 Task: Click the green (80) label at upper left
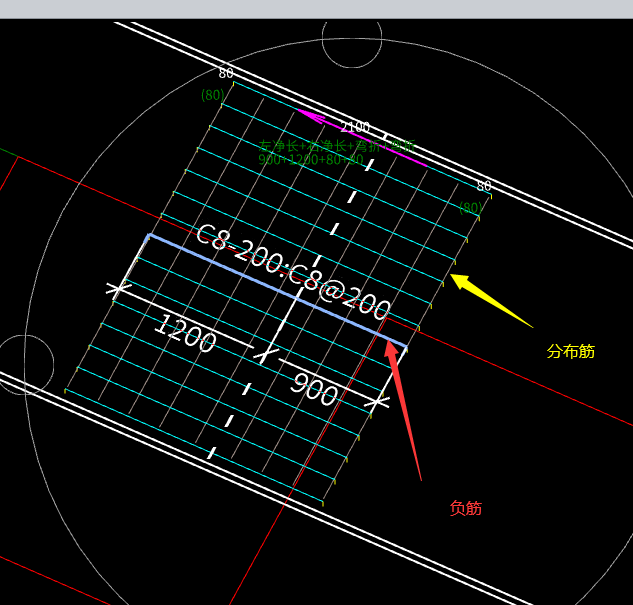click(x=213, y=95)
